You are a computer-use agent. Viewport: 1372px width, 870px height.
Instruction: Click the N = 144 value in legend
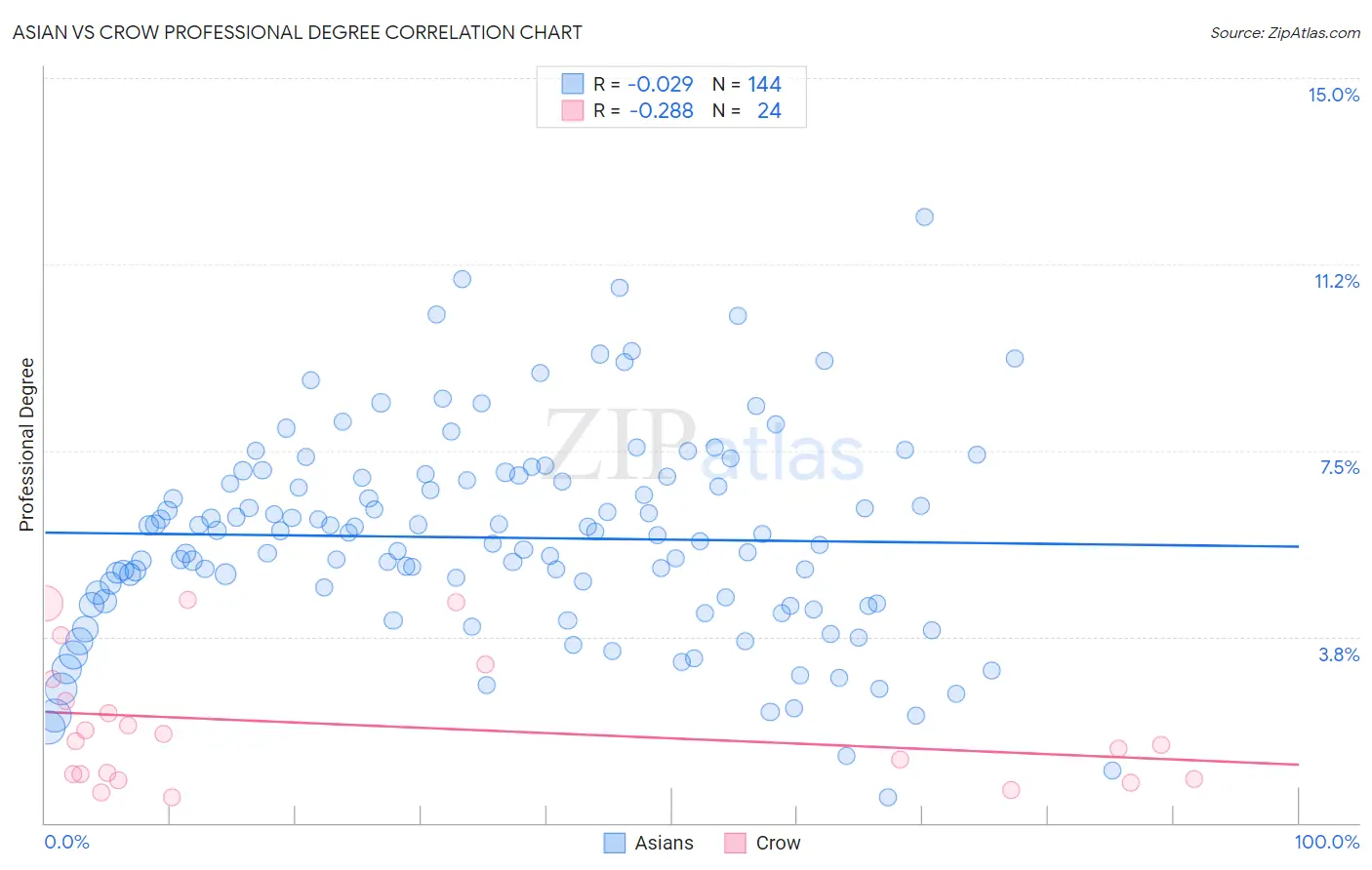click(747, 84)
